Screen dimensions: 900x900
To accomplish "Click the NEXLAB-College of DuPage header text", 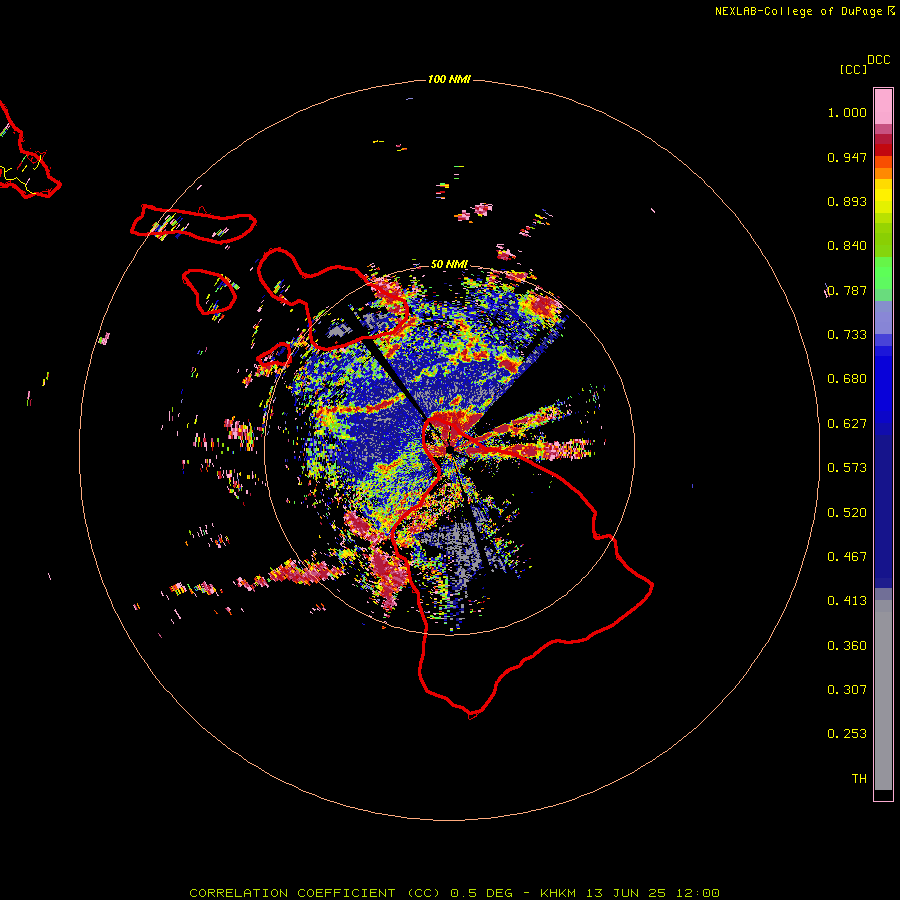I will coord(798,11).
